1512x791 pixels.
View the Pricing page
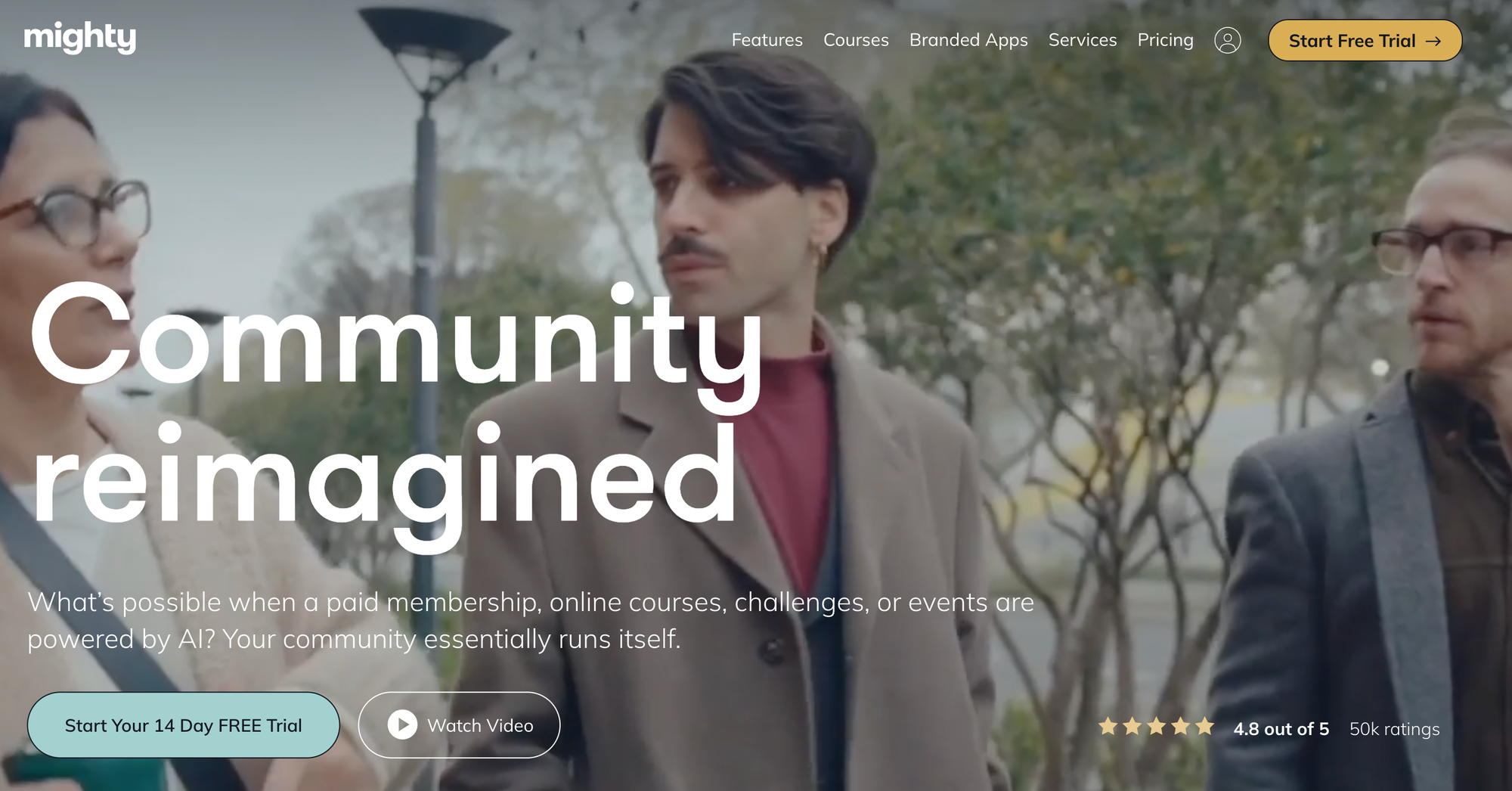coord(1165,40)
